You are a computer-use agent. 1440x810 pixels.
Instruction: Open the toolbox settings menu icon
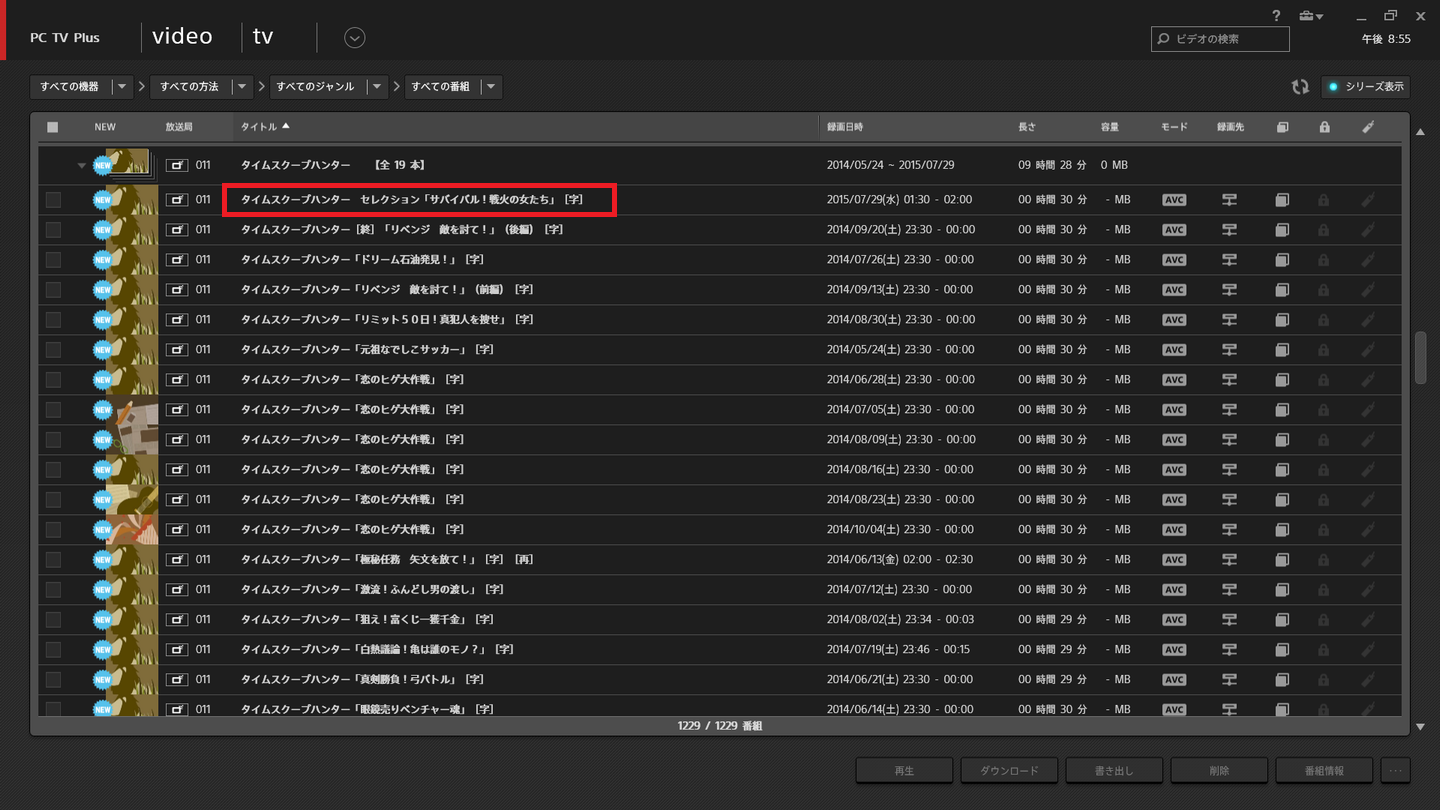1309,16
